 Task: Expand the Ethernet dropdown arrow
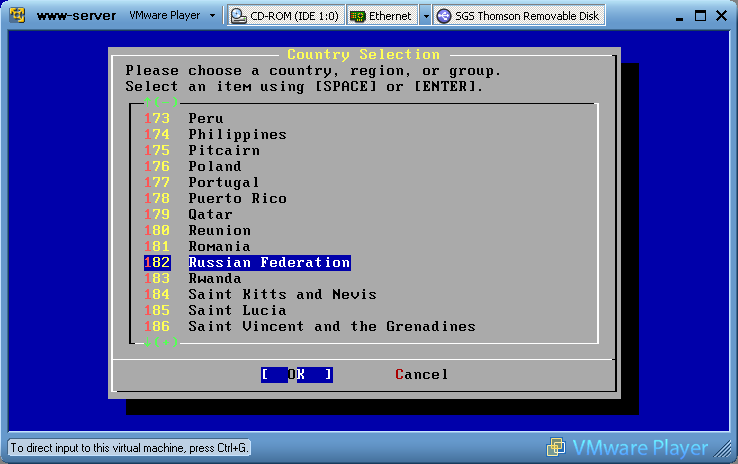[x=425, y=16]
